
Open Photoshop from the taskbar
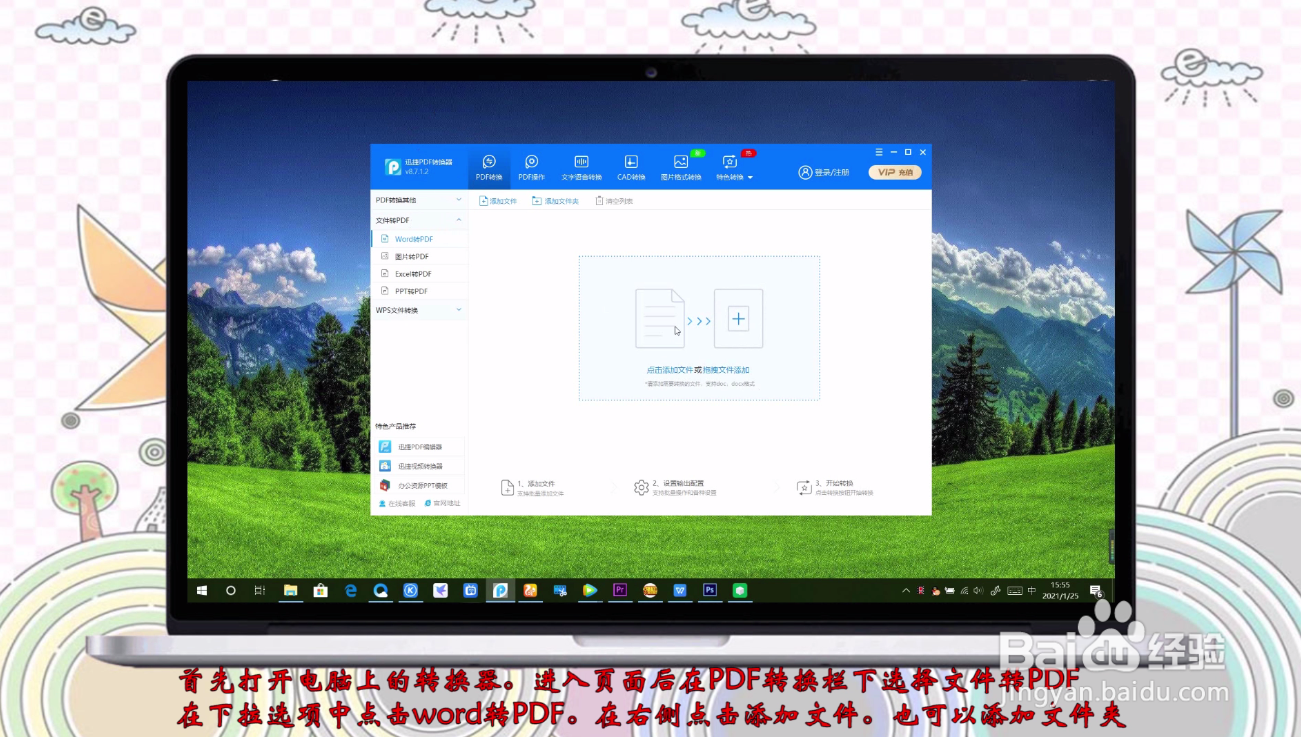710,591
